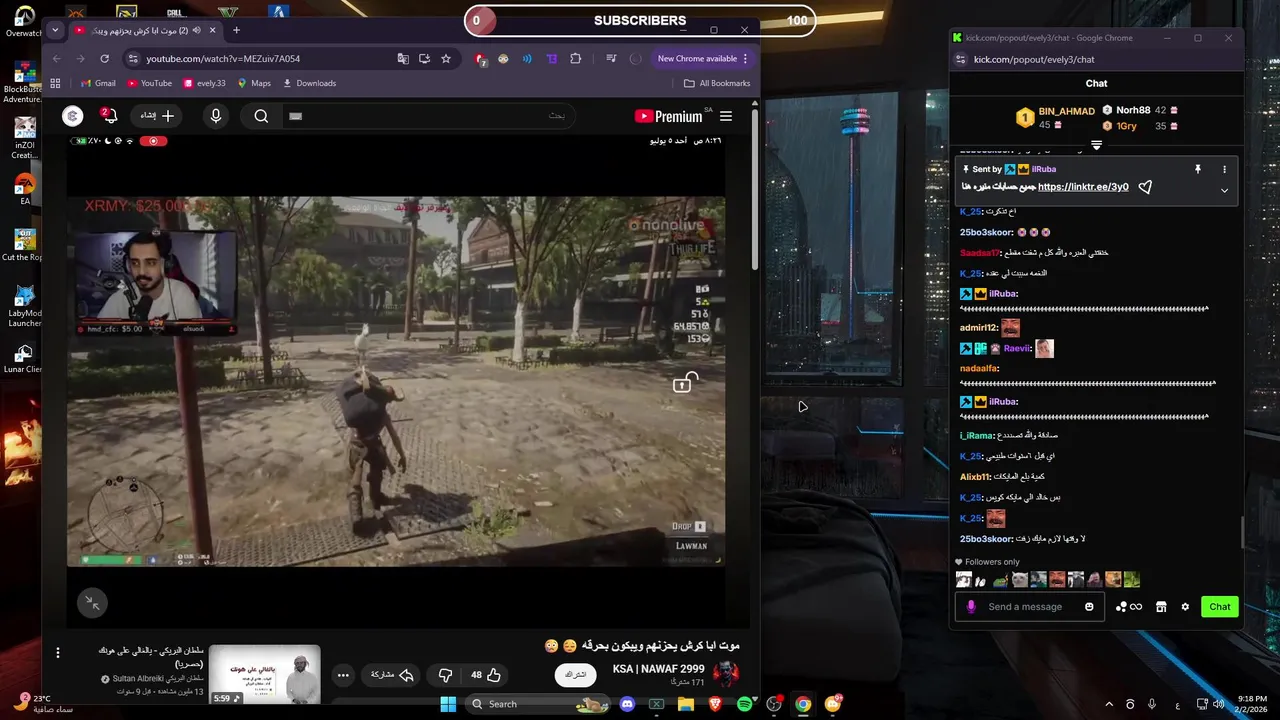Screen dimensions: 1280x720
Task: Click the share button below video
Action: point(392,675)
